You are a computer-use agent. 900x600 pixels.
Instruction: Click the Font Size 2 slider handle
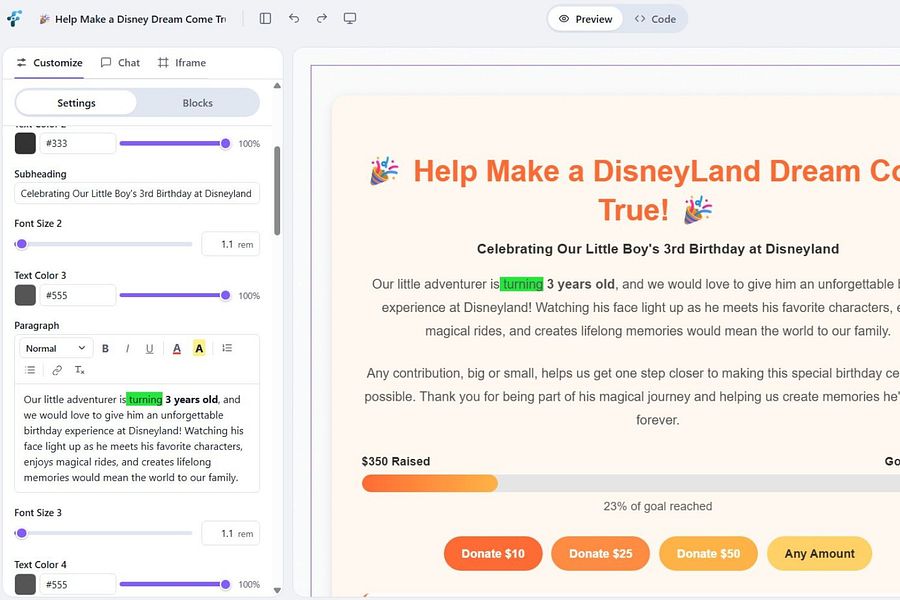21,244
